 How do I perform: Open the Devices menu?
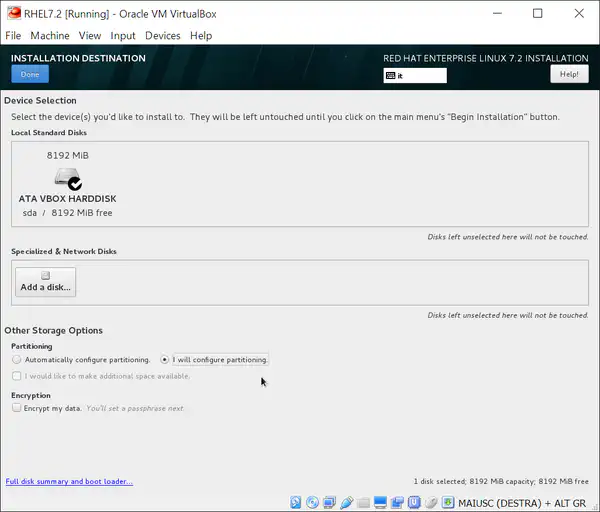162,36
